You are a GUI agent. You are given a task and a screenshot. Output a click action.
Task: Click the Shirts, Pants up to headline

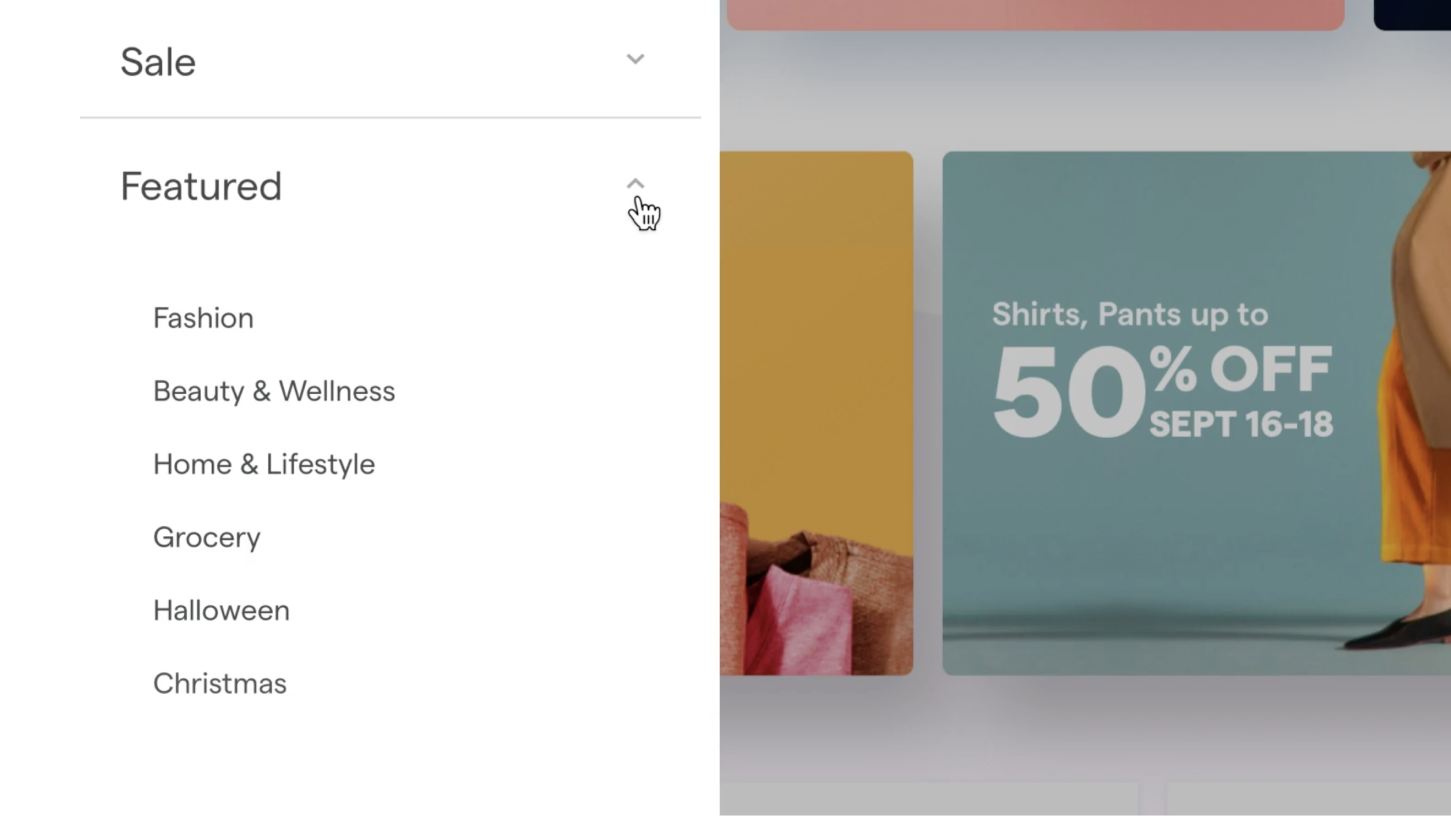click(1130, 314)
